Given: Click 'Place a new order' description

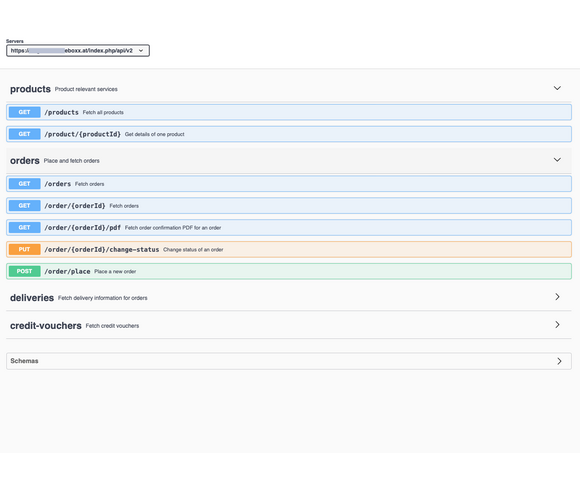Looking at the screenshot, I should point(115,271).
